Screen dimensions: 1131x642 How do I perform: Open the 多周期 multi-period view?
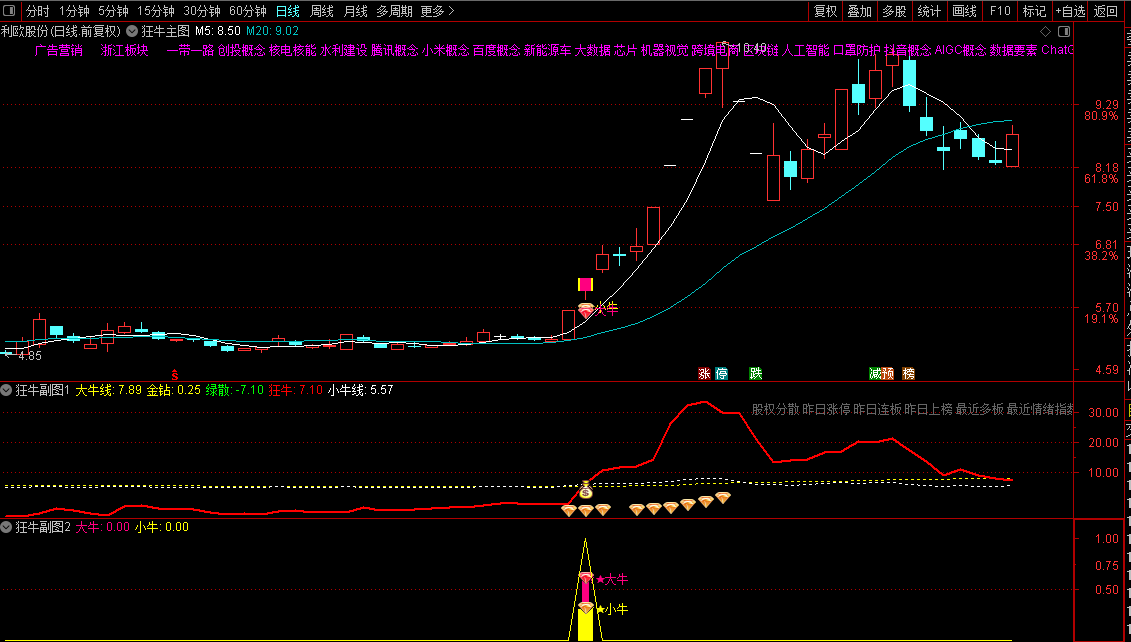tap(395, 11)
